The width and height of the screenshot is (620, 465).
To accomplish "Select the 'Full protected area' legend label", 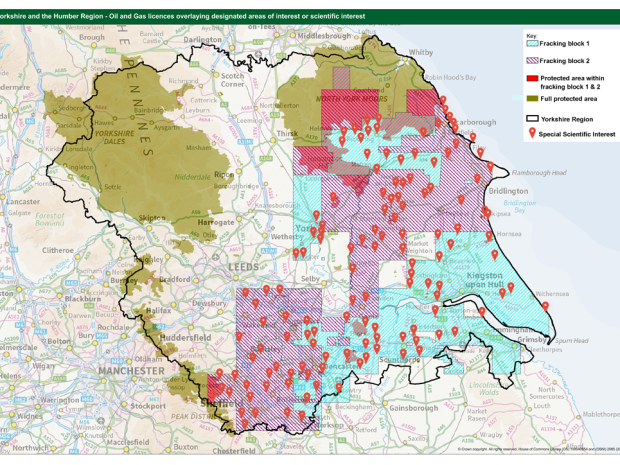I will (569, 99).
